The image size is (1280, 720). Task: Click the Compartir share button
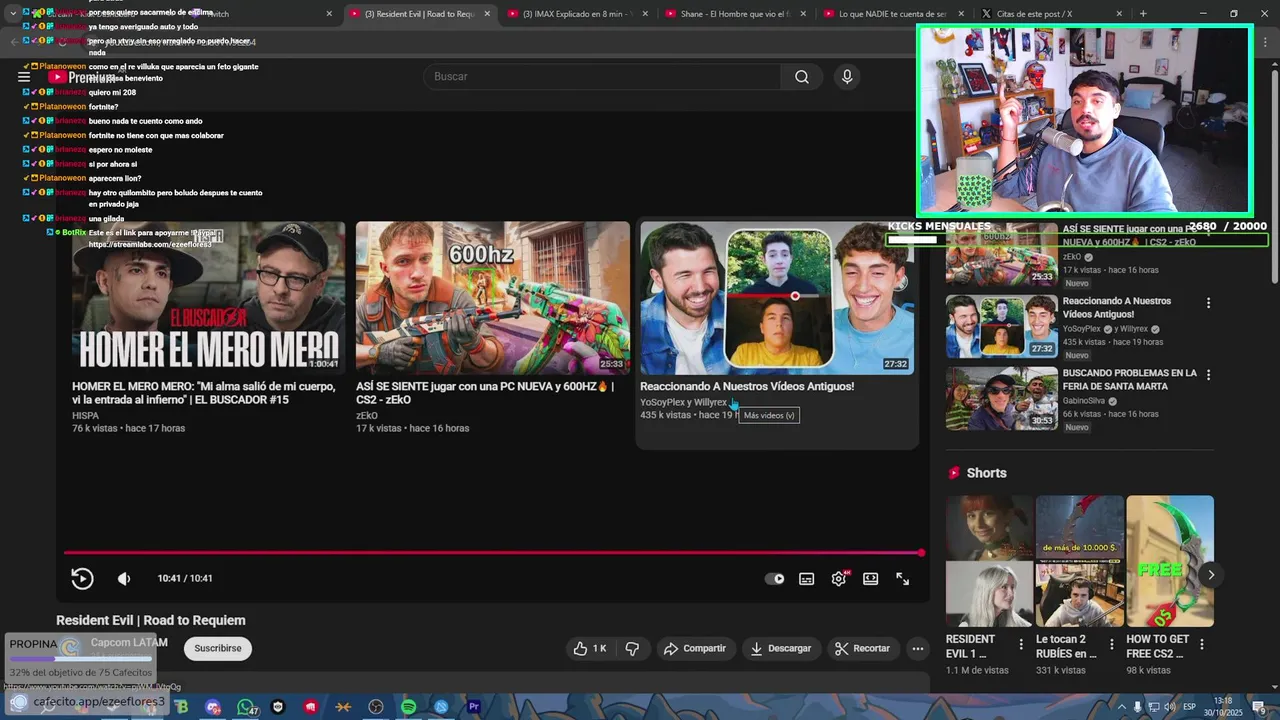[x=695, y=648]
